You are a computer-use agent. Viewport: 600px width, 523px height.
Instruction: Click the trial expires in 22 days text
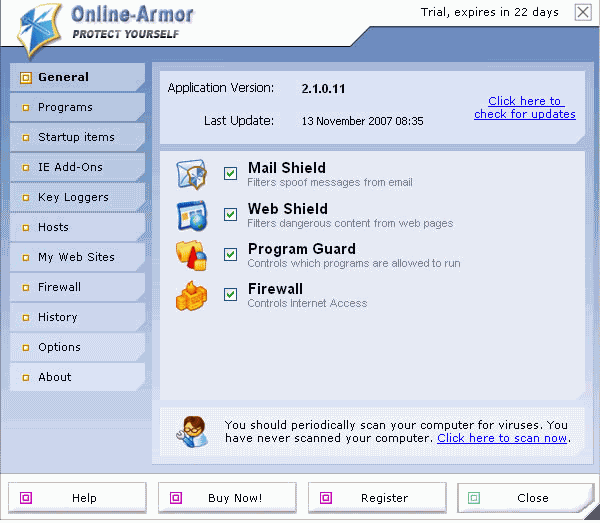489,12
